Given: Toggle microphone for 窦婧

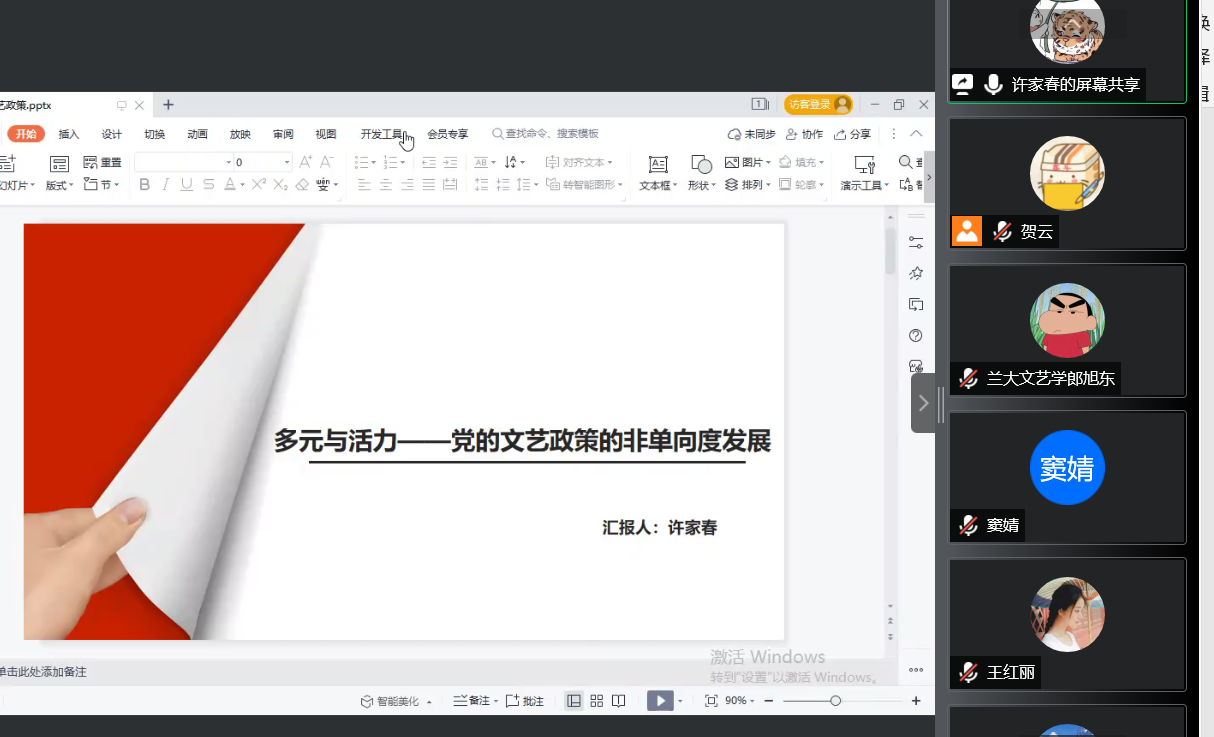Looking at the screenshot, I should tap(968, 525).
